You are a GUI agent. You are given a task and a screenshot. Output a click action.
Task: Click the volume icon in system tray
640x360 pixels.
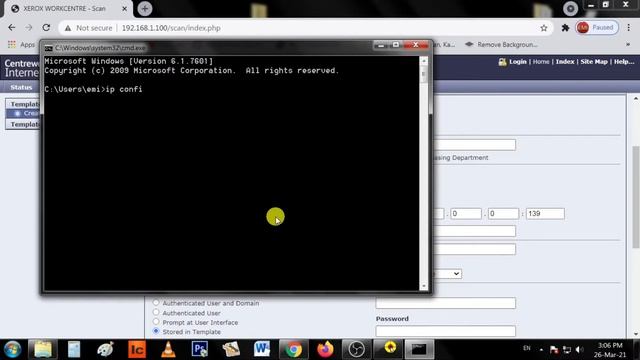579,349
